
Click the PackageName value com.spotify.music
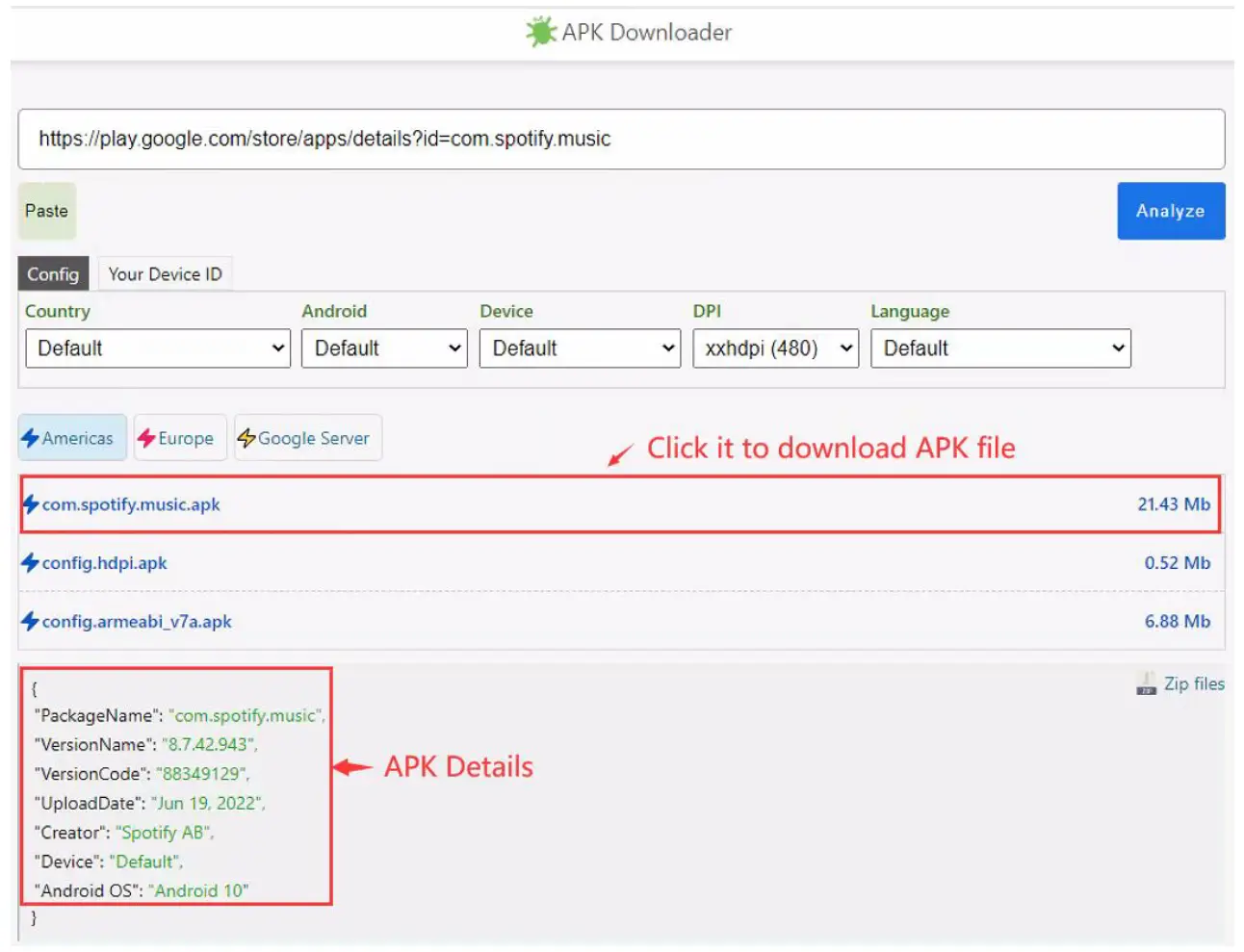(245, 716)
